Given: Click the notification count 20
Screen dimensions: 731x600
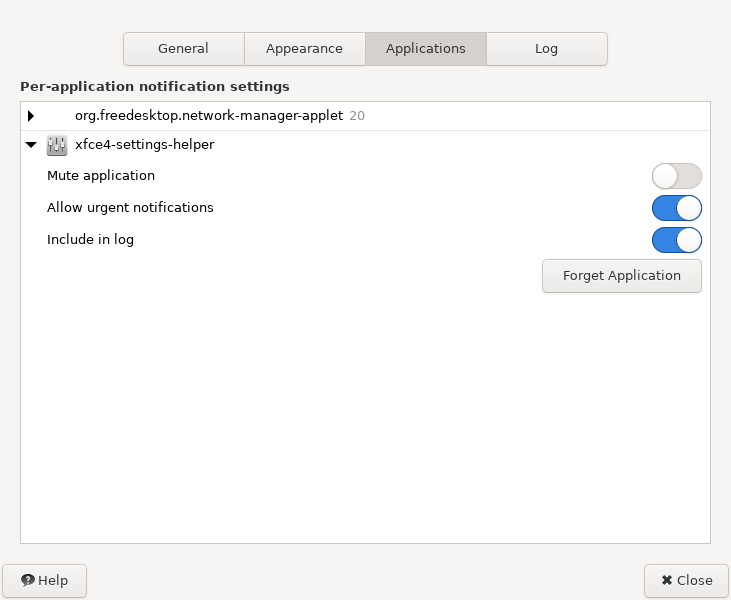Looking at the screenshot, I should click(357, 116).
